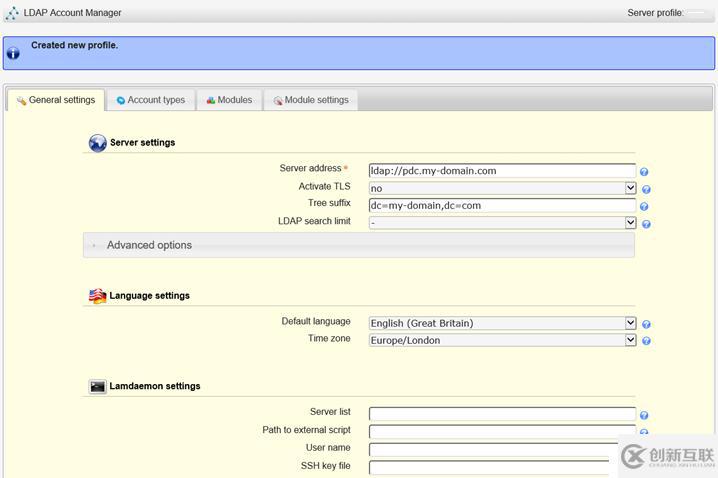Image resolution: width=718 pixels, height=478 pixels.
Task: Expand the Advanced options section
Action: coord(359,245)
